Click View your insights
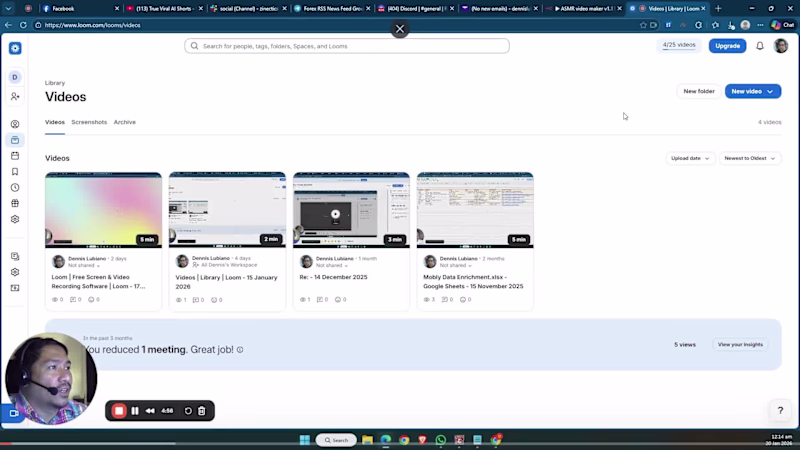Screen dimensions: 800x450 click(740, 344)
